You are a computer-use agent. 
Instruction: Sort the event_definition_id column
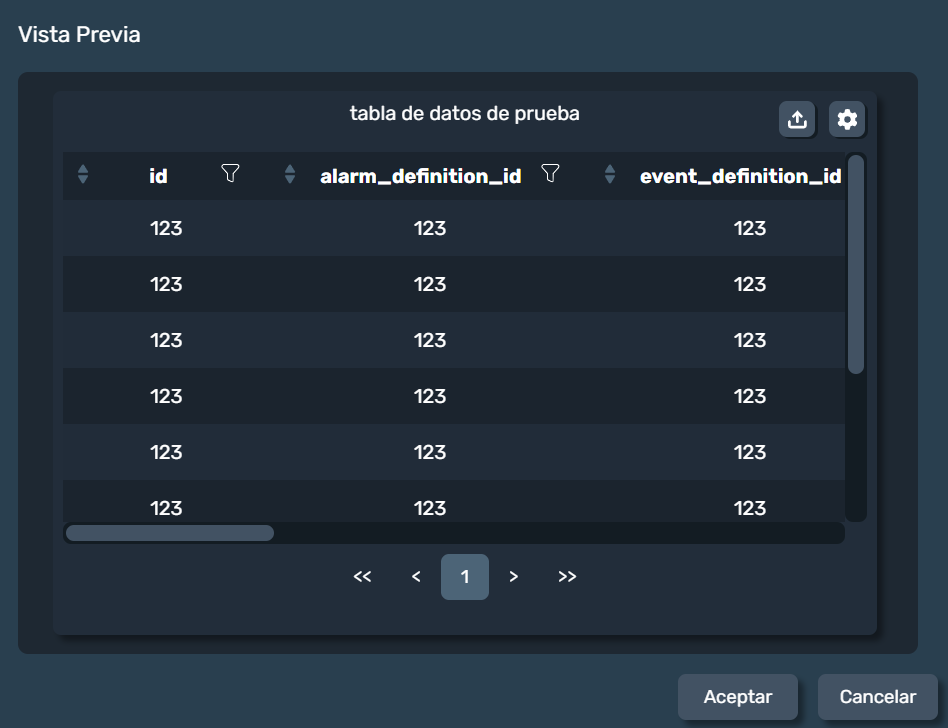(610, 174)
